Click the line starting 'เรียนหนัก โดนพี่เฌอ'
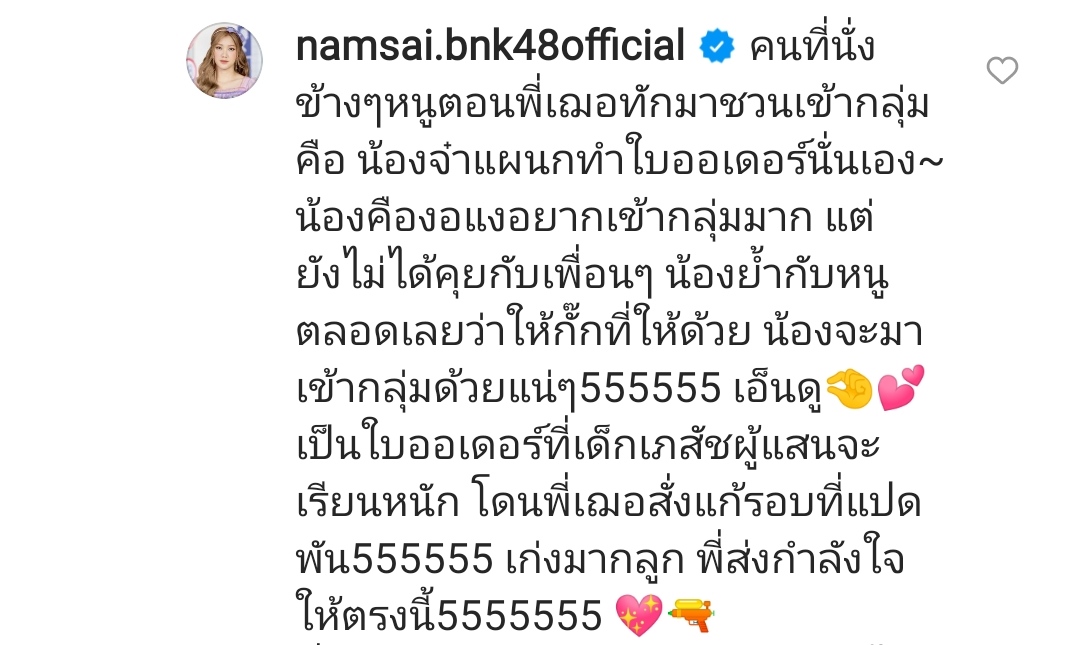Viewport: 1080px width, 645px height. pyautogui.click(x=609, y=502)
